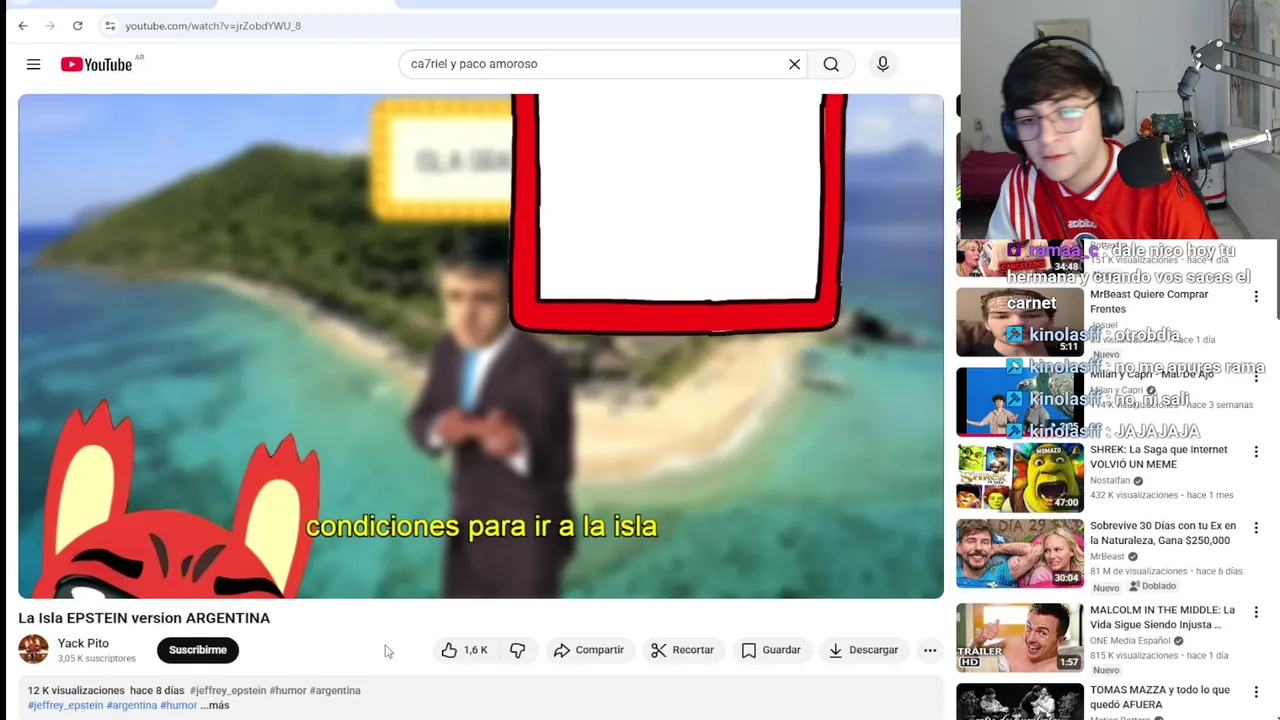
Task: Start voice search with the microphone icon
Action: coord(882,64)
